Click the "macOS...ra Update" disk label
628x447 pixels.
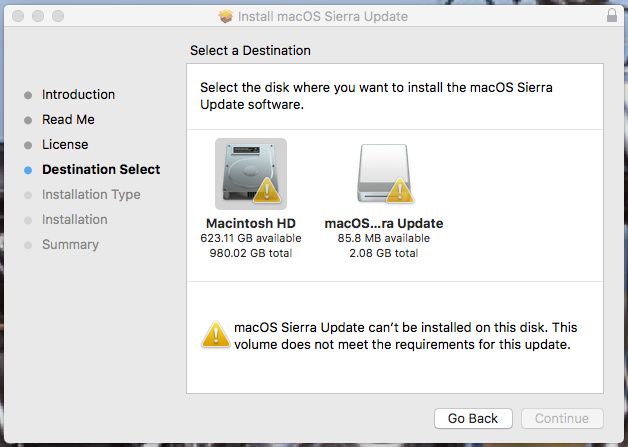384,223
